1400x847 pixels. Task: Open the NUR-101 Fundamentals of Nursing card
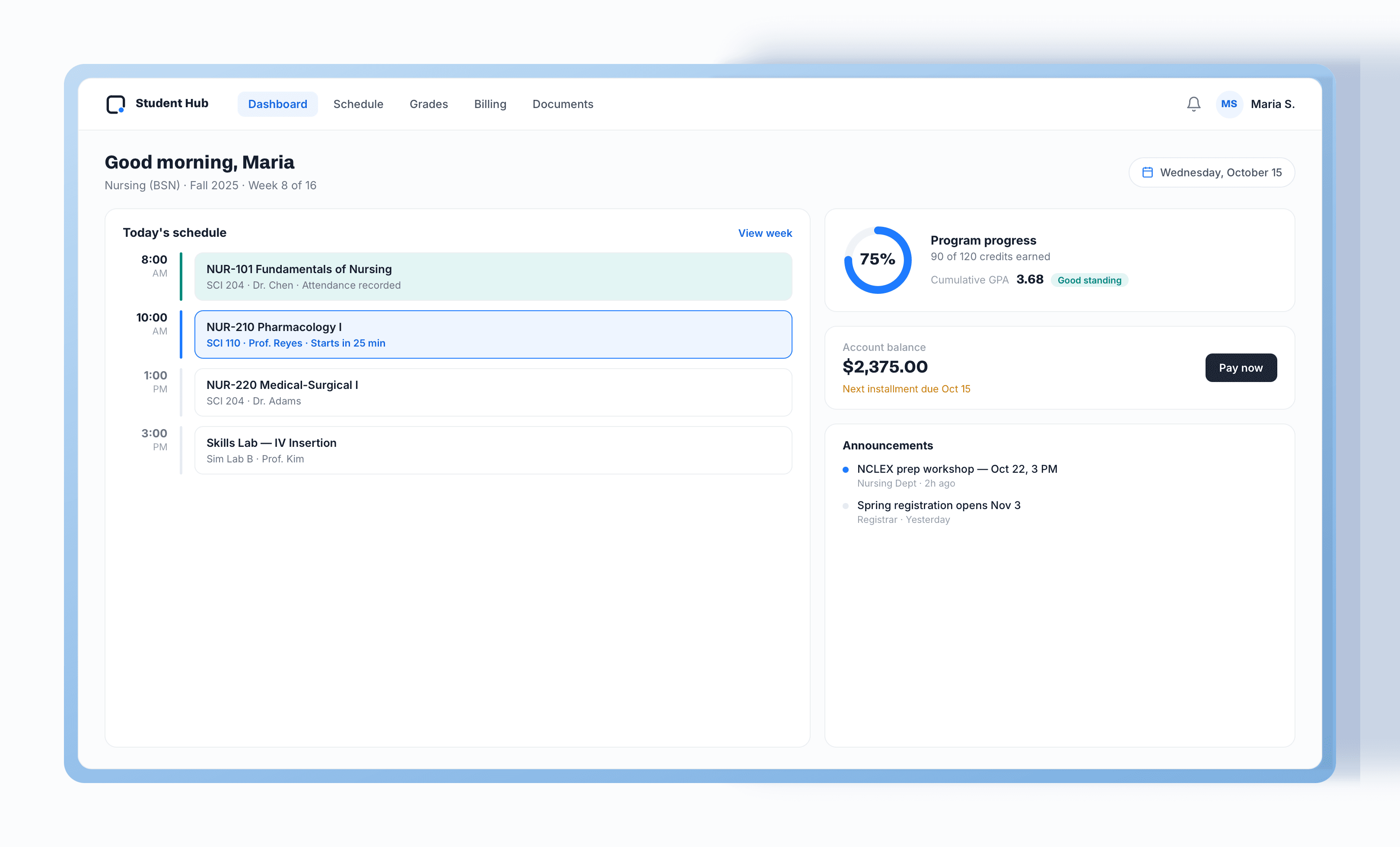click(493, 277)
